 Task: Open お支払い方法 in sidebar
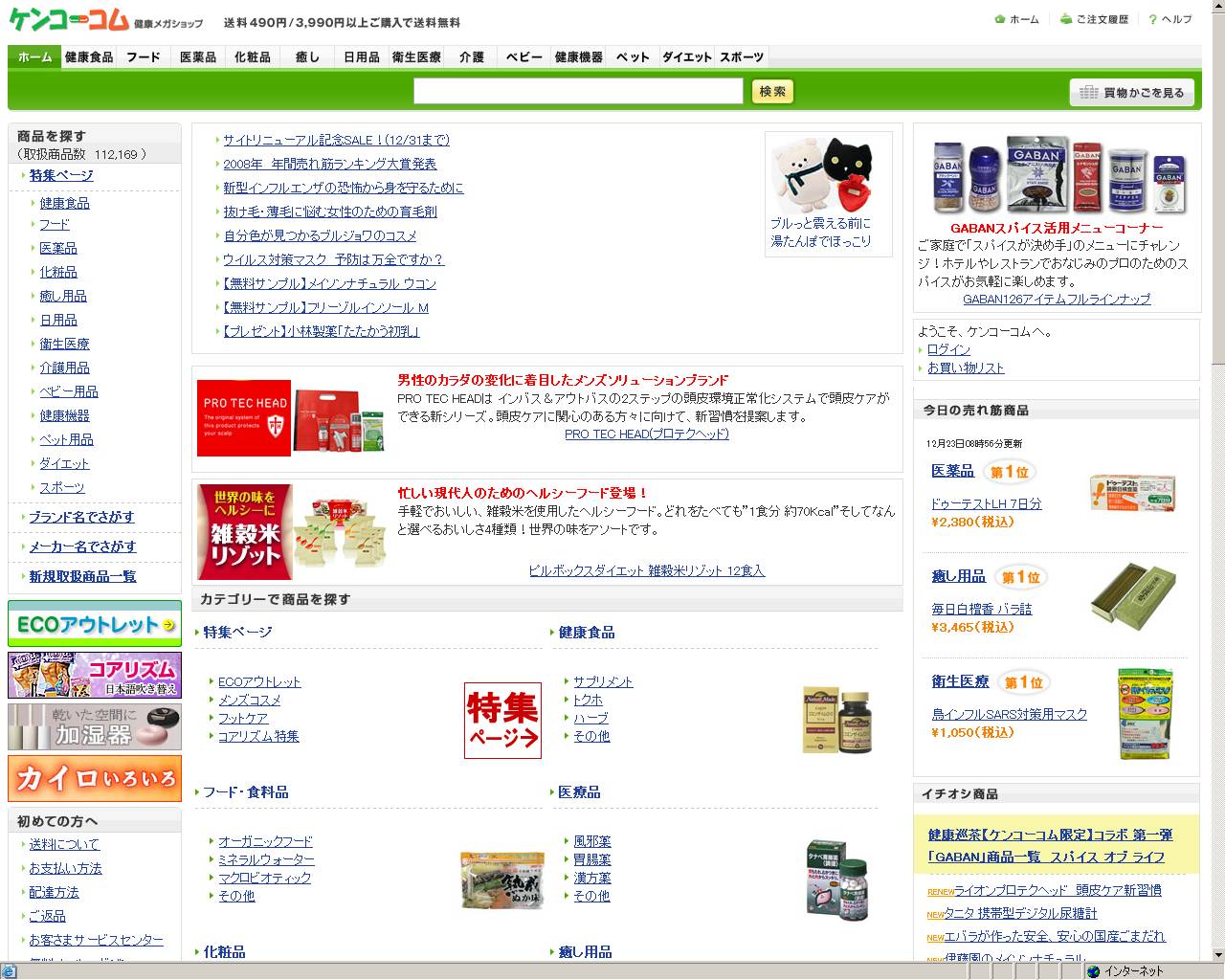pyautogui.click(x=65, y=868)
